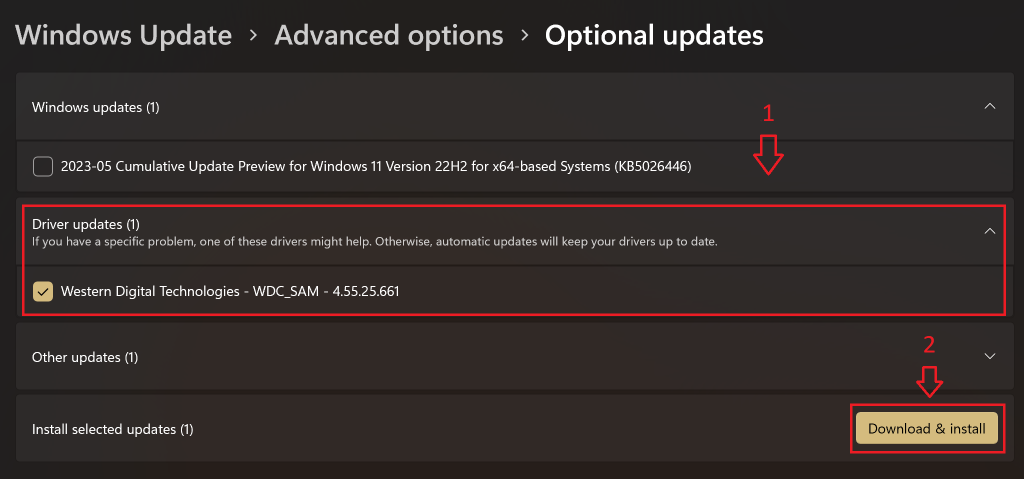Click the Install selected updates (1) label
The image size is (1024, 479).
tap(112, 429)
